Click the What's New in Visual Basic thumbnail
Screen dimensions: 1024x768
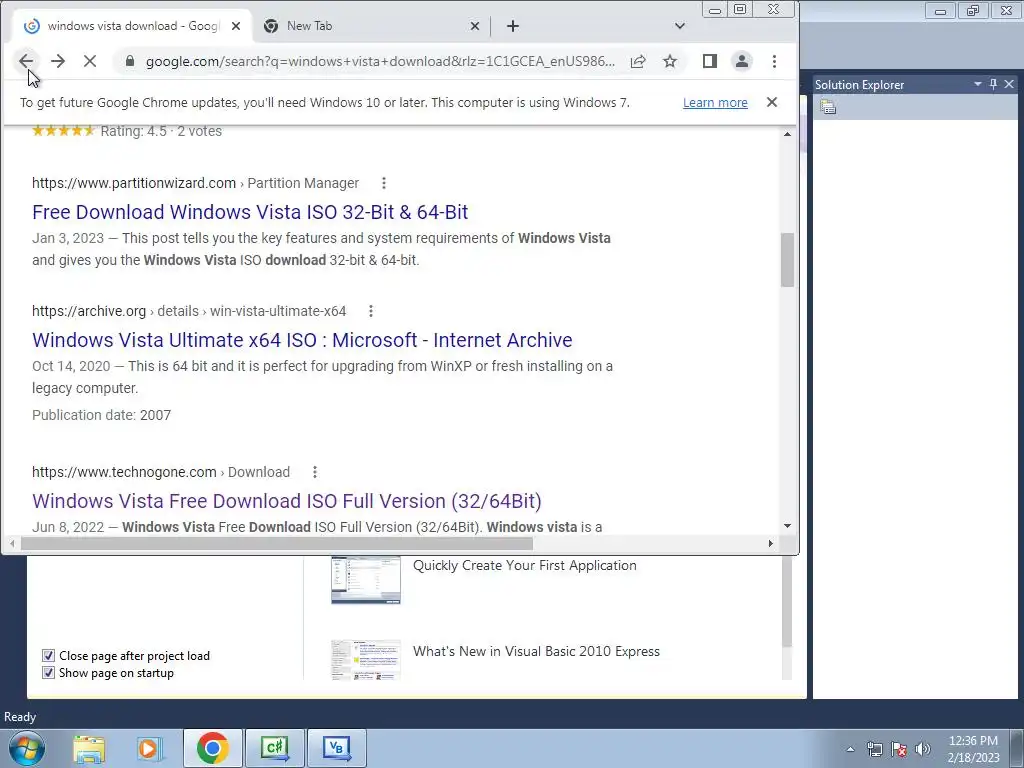(366, 660)
